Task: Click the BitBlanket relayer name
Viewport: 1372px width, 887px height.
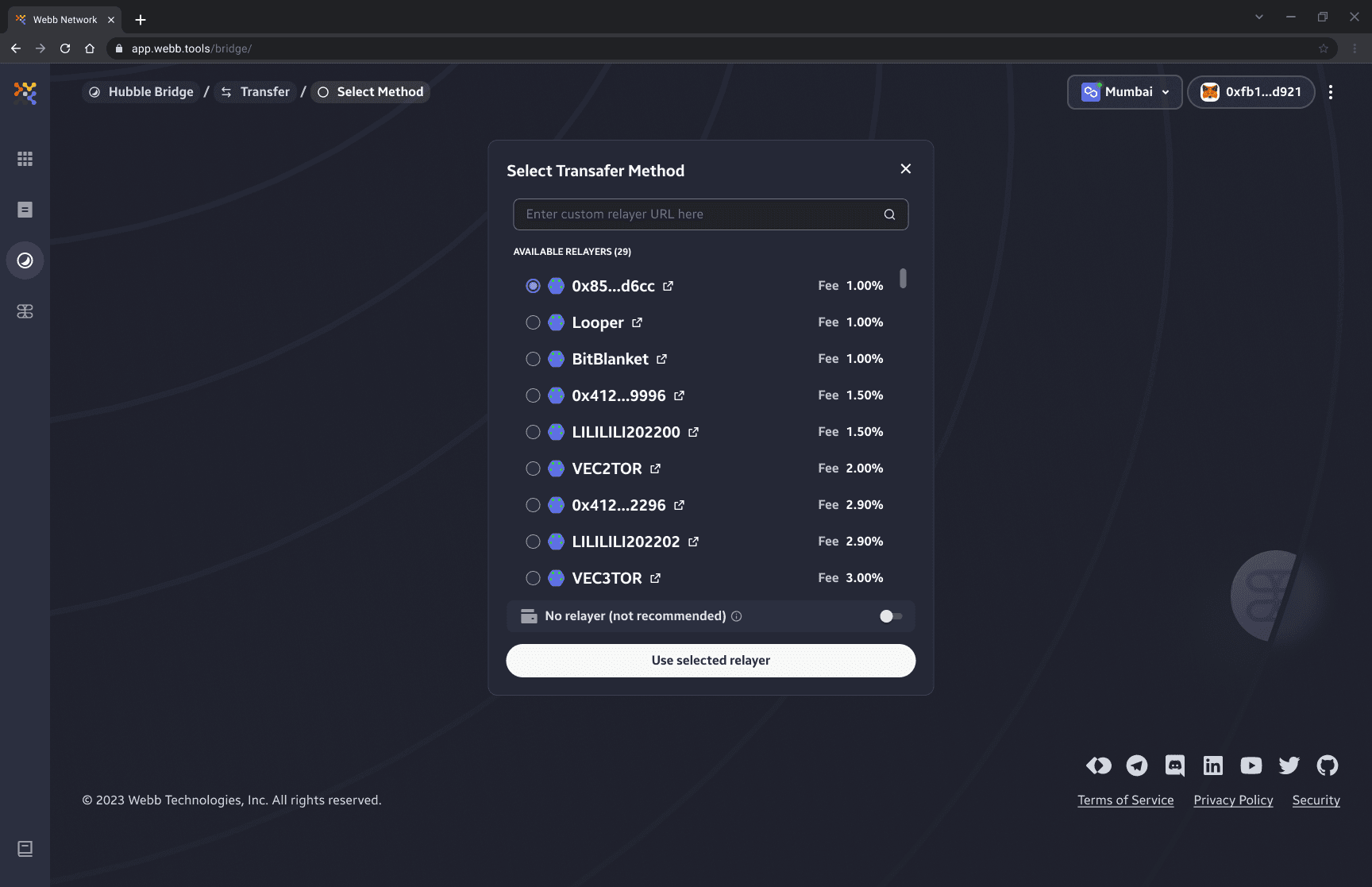Action: coord(611,359)
